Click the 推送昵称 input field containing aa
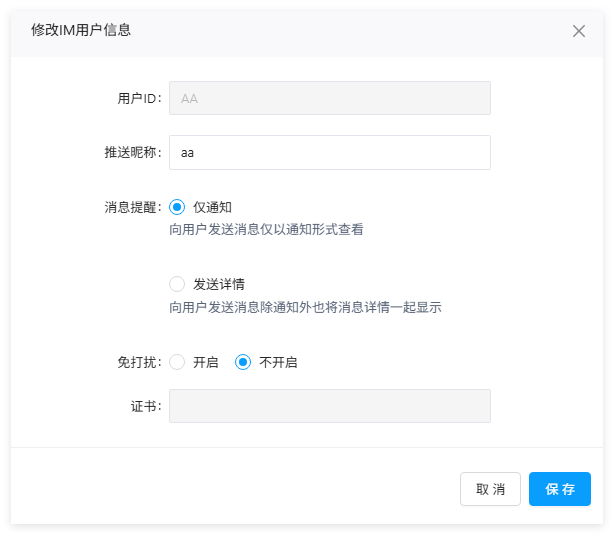The height and width of the screenshot is (535, 614). point(329,153)
